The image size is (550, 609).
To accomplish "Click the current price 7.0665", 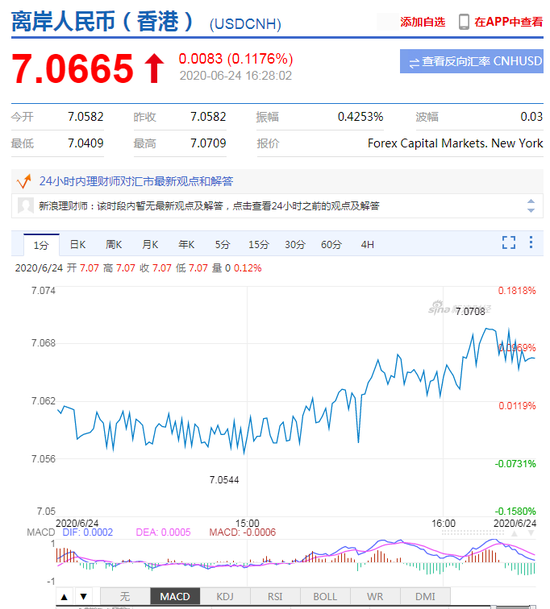I will coord(73,68).
